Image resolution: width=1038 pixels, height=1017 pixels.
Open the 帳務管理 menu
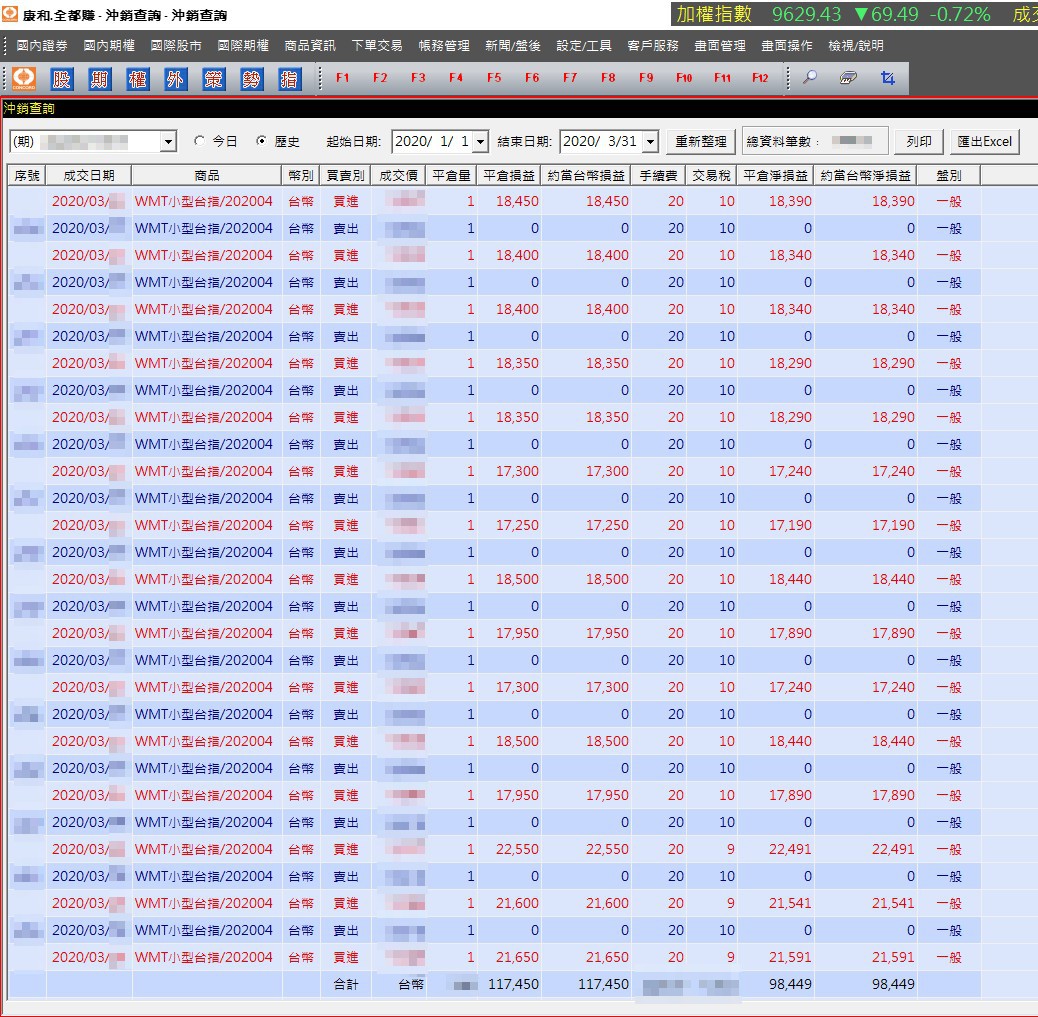444,46
